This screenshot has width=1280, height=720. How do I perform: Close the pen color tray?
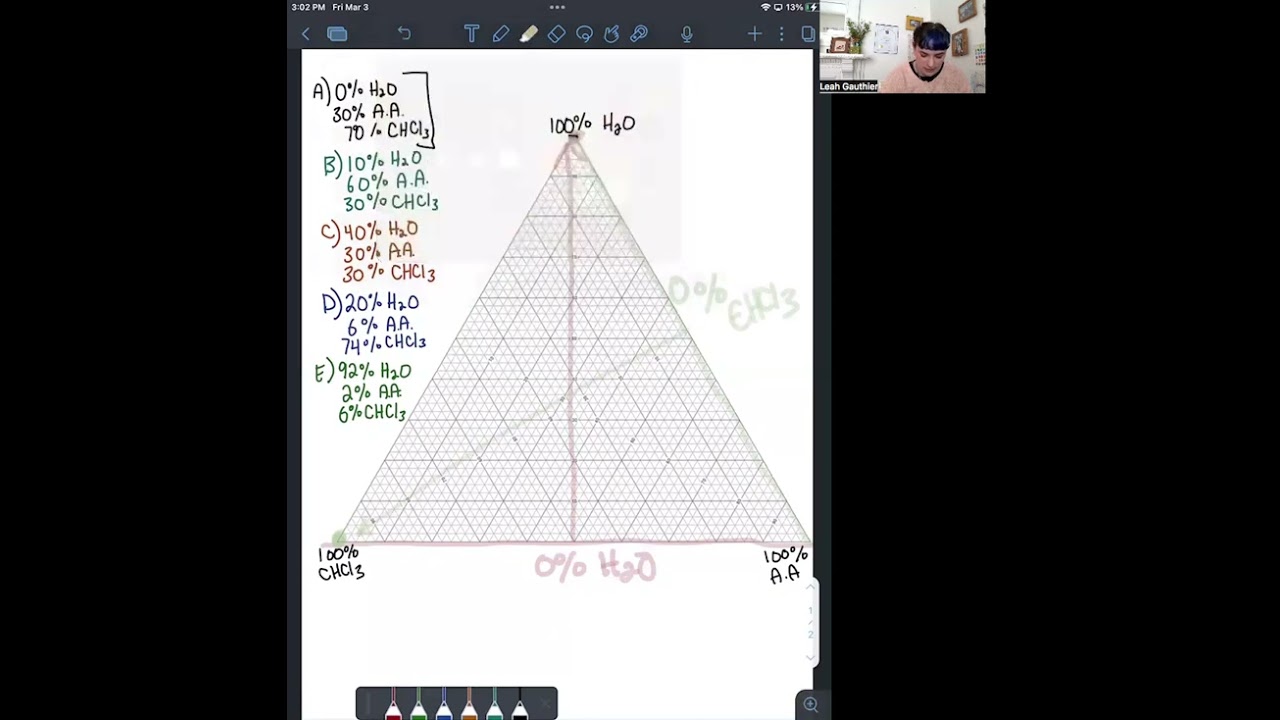tap(545, 705)
